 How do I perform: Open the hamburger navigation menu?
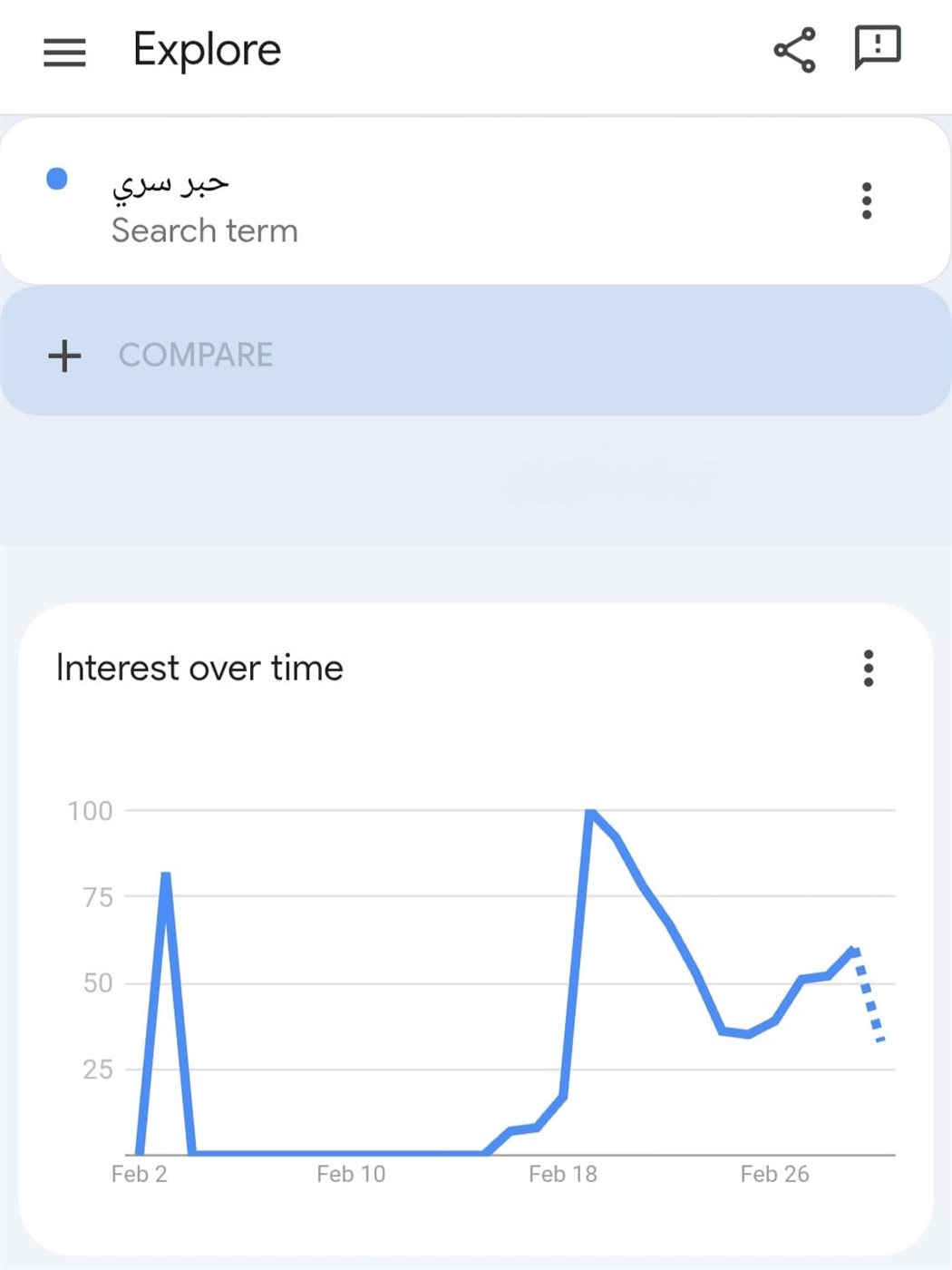pyautogui.click(x=64, y=52)
